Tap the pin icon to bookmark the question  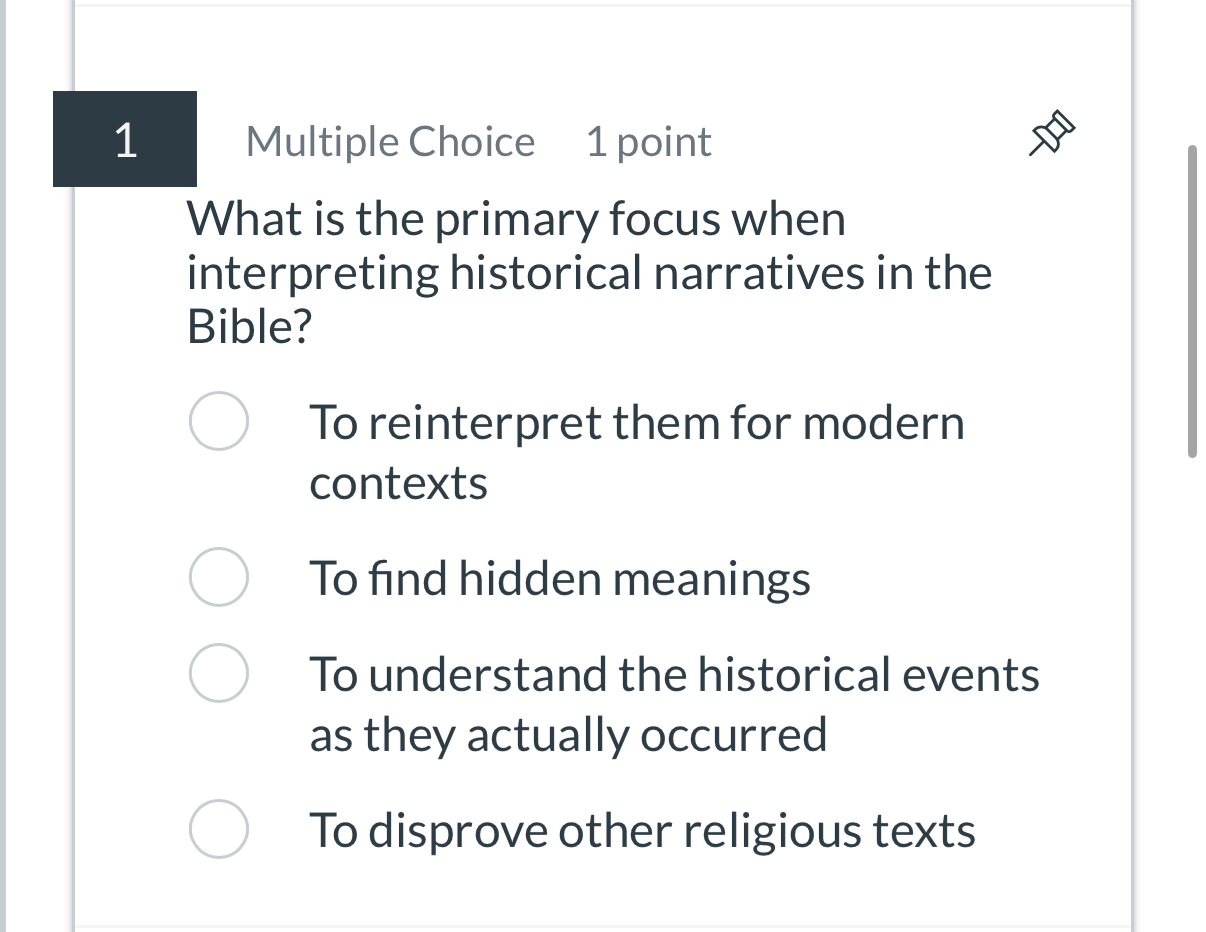(1050, 131)
